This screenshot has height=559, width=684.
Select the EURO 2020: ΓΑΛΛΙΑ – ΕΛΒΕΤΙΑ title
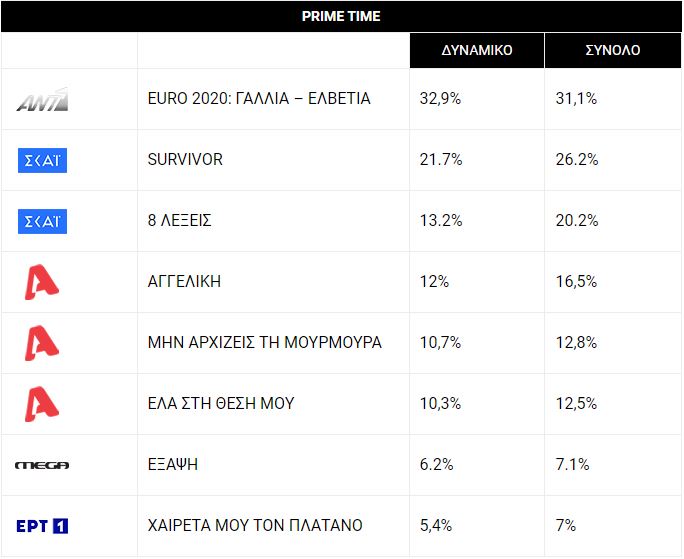[258, 99]
